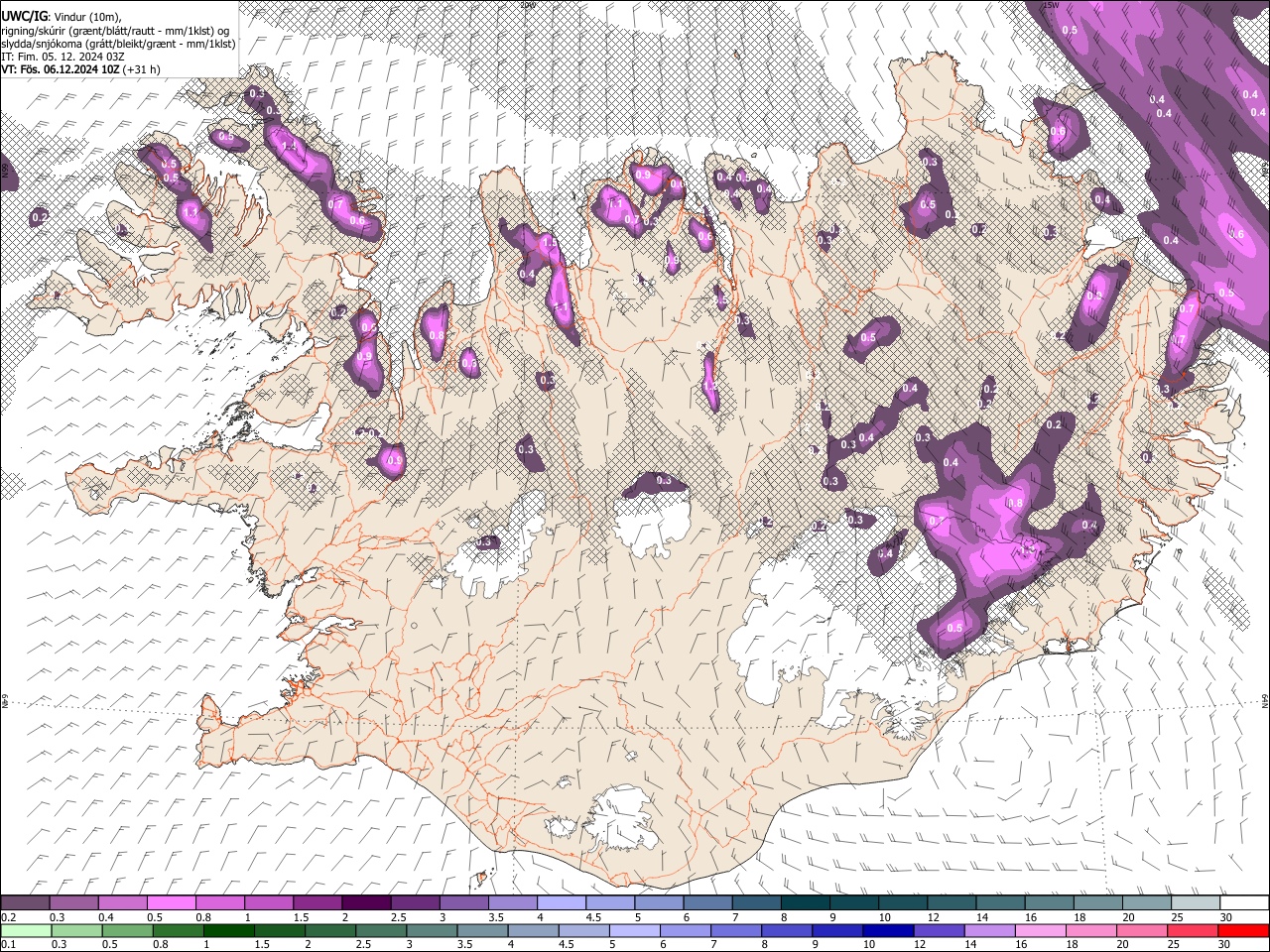Click the lower legend green swatch at 0.5
1270x952 pixels.
(x=128, y=931)
